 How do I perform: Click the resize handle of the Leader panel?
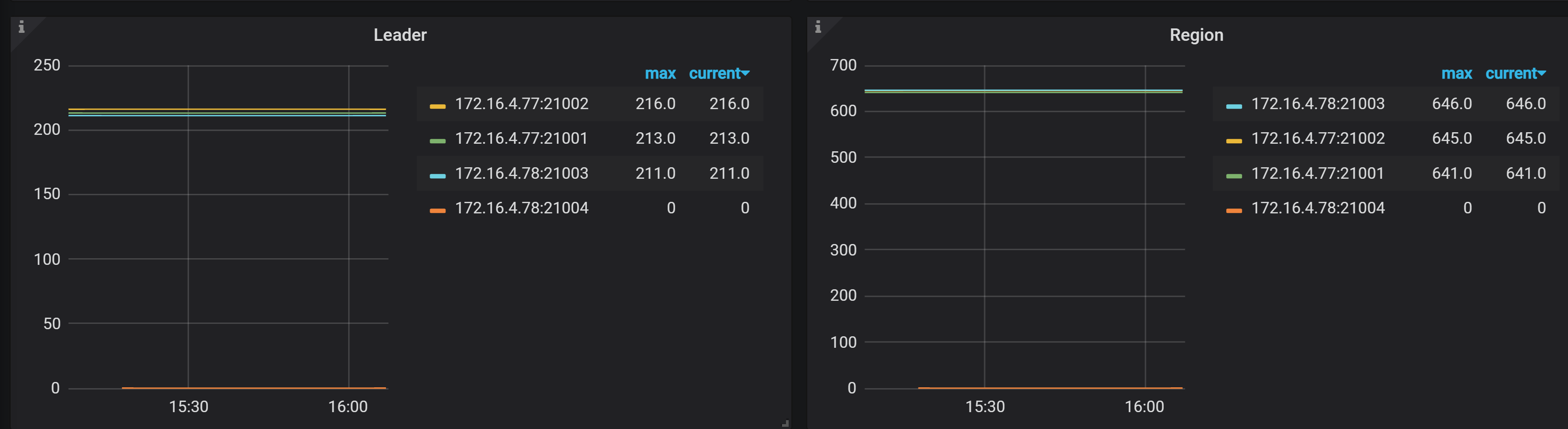(x=785, y=422)
